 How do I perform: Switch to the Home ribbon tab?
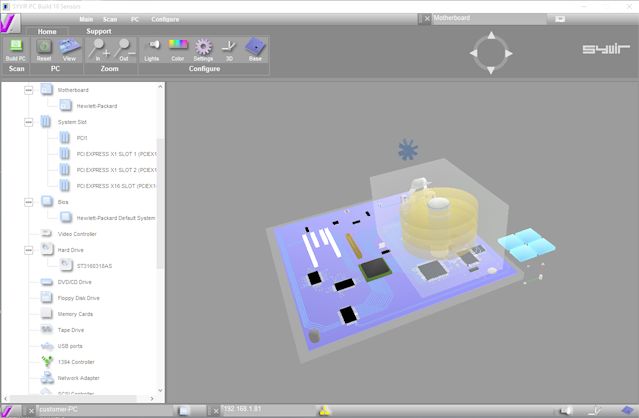click(47, 31)
